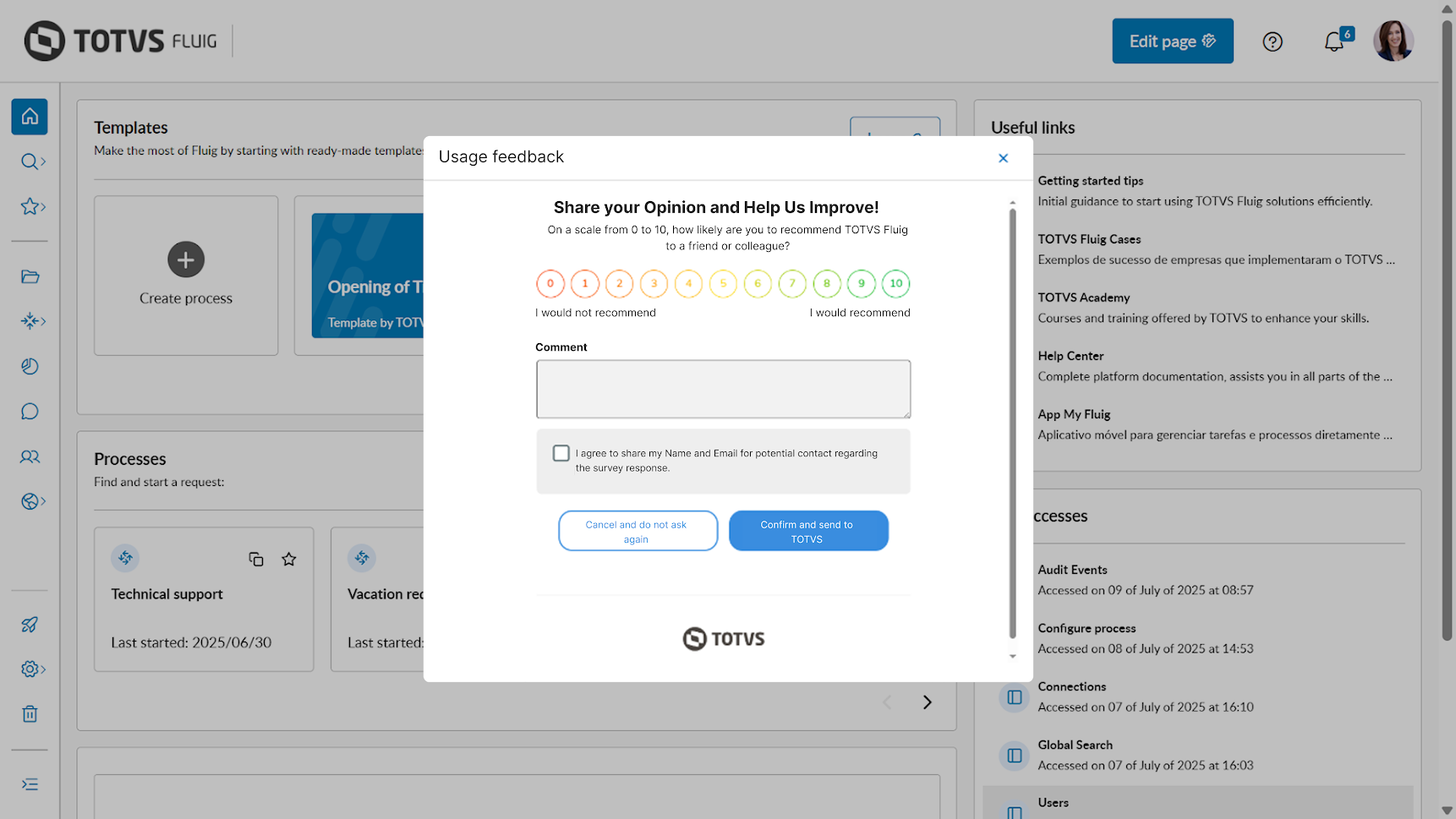This screenshot has height=819, width=1456.
Task: Click the Global Search recent access icon
Action: [1015, 756]
